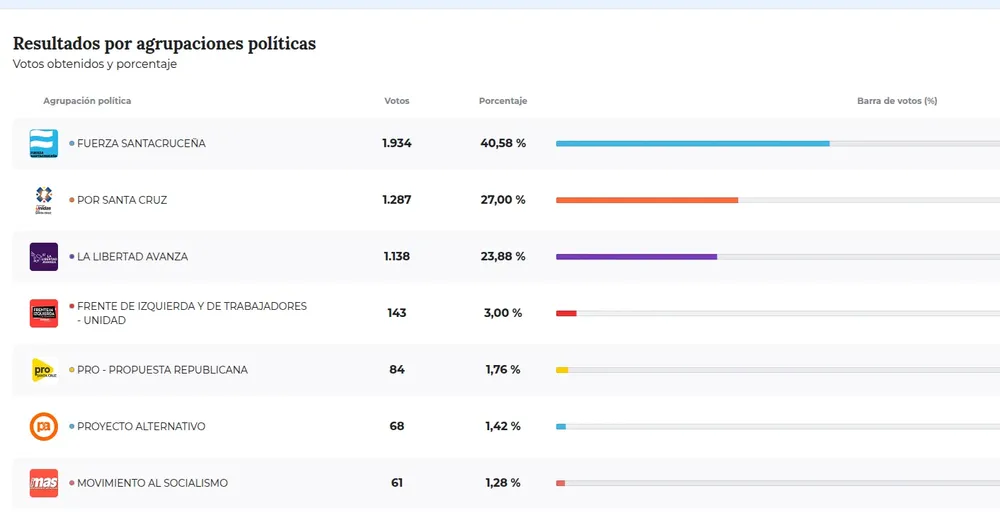Image resolution: width=1000 pixels, height=520 pixels.
Task: Click the yellow PRO party logo
Action: pyautogui.click(x=44, y=370)
